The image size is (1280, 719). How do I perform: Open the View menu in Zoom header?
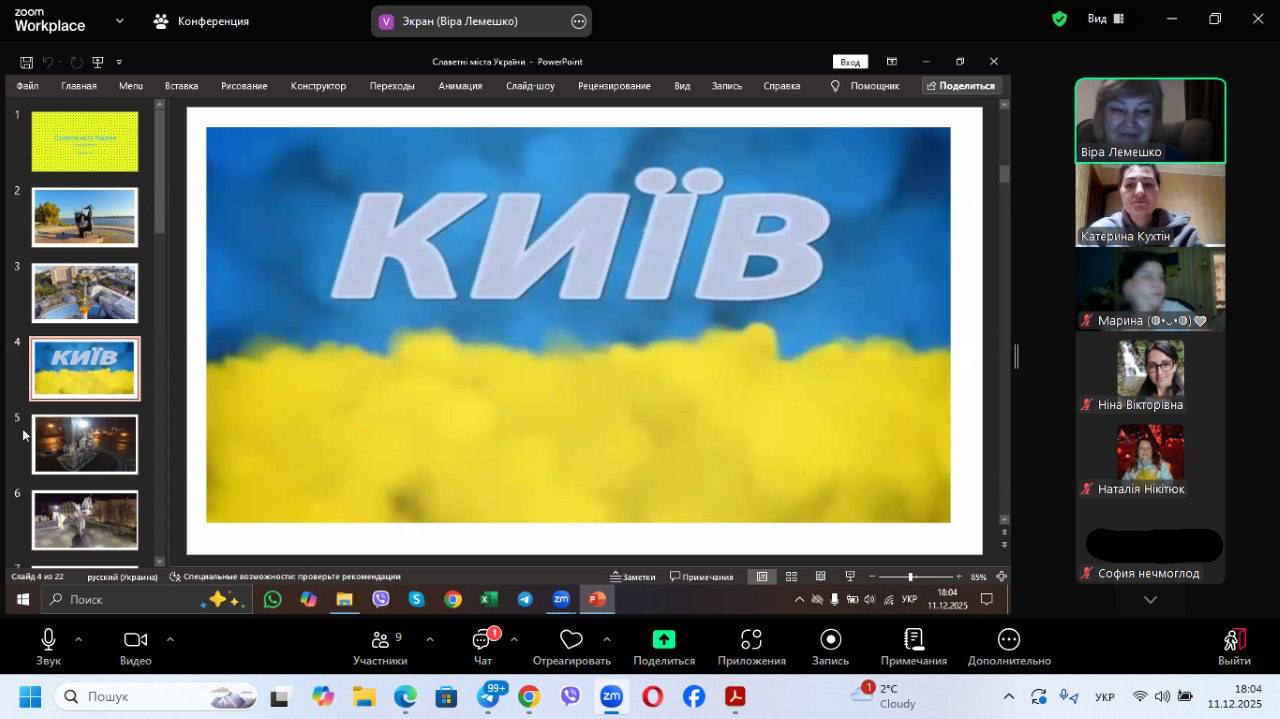(1105, 19)
